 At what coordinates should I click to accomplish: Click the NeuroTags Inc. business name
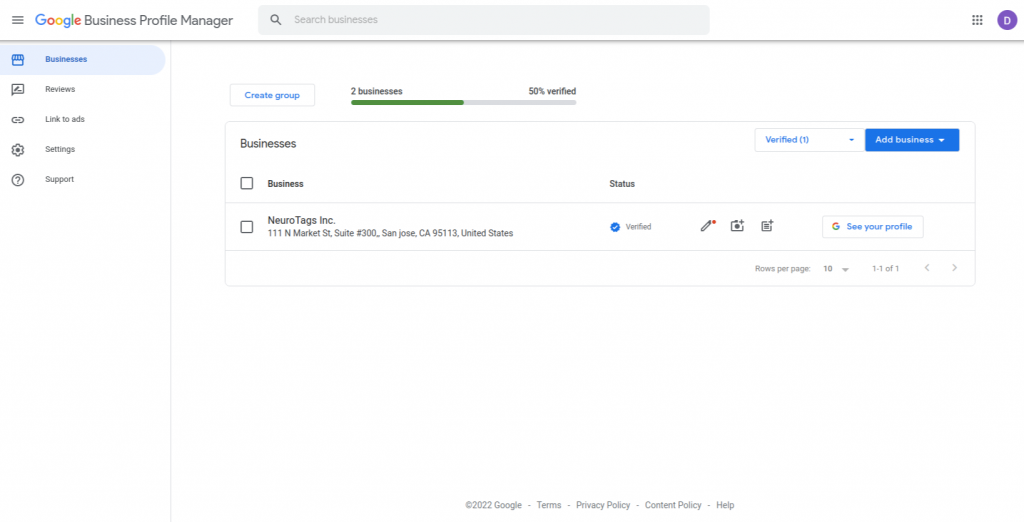pos(302,220)
